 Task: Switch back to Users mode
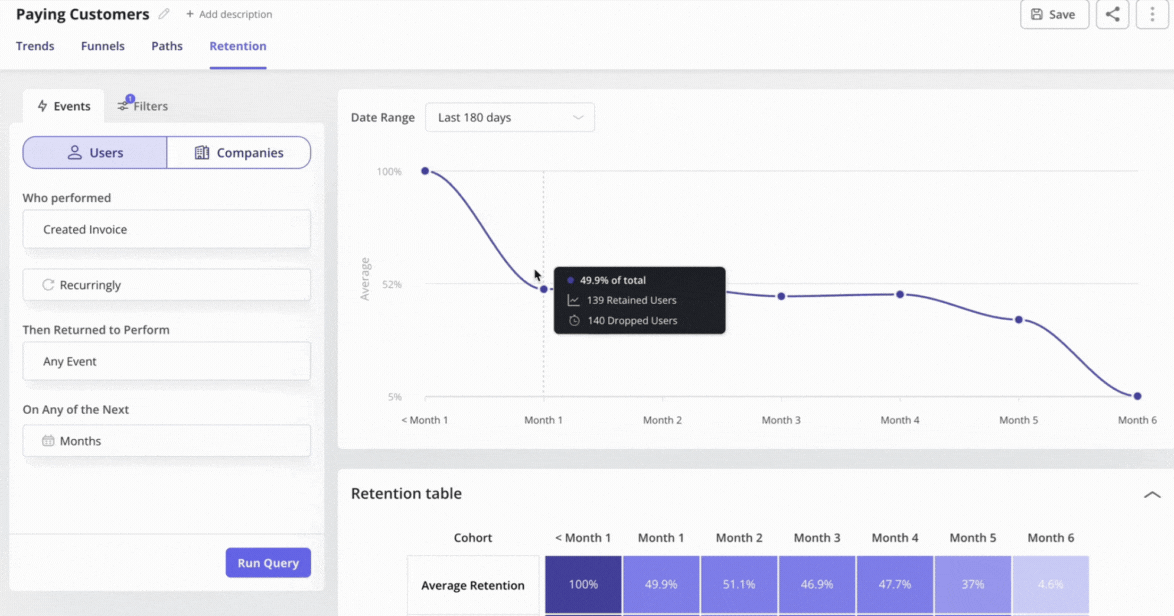[94, 152]
